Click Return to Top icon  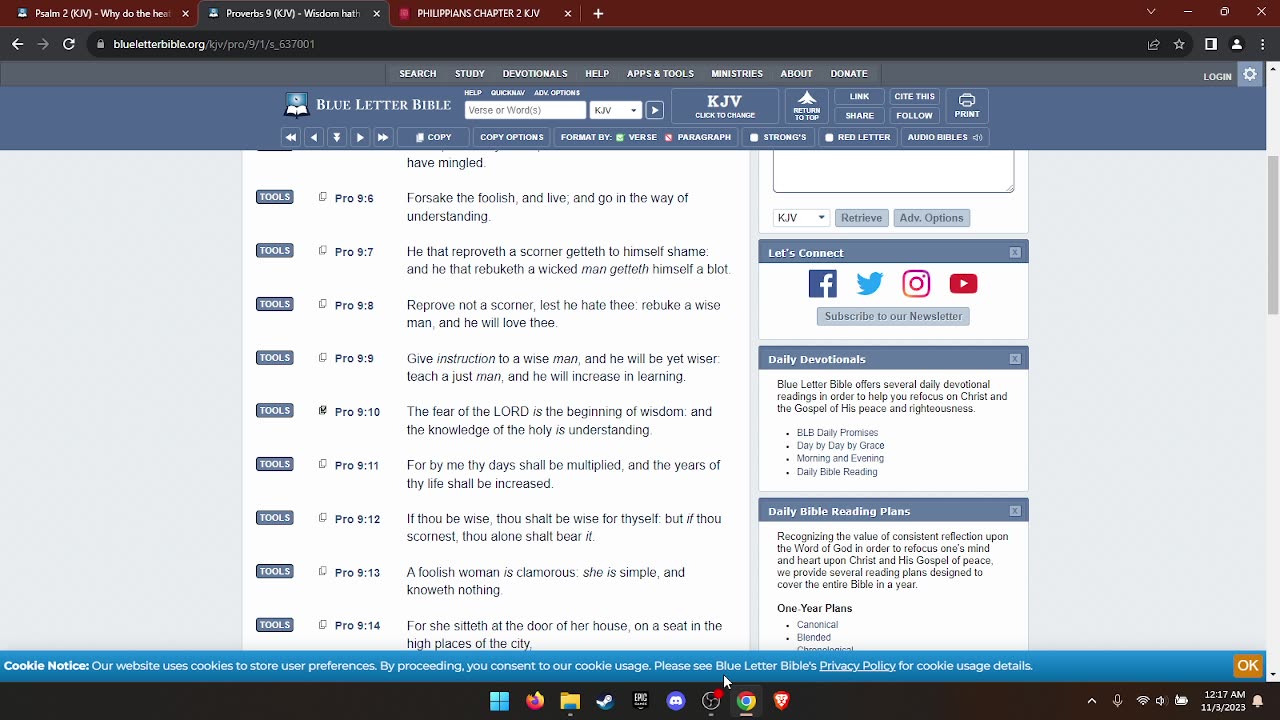(807, 106)
